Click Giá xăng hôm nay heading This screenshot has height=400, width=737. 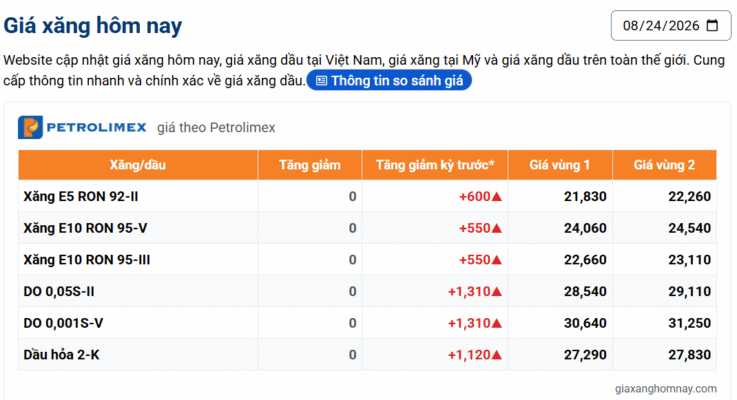click(93, 26)
